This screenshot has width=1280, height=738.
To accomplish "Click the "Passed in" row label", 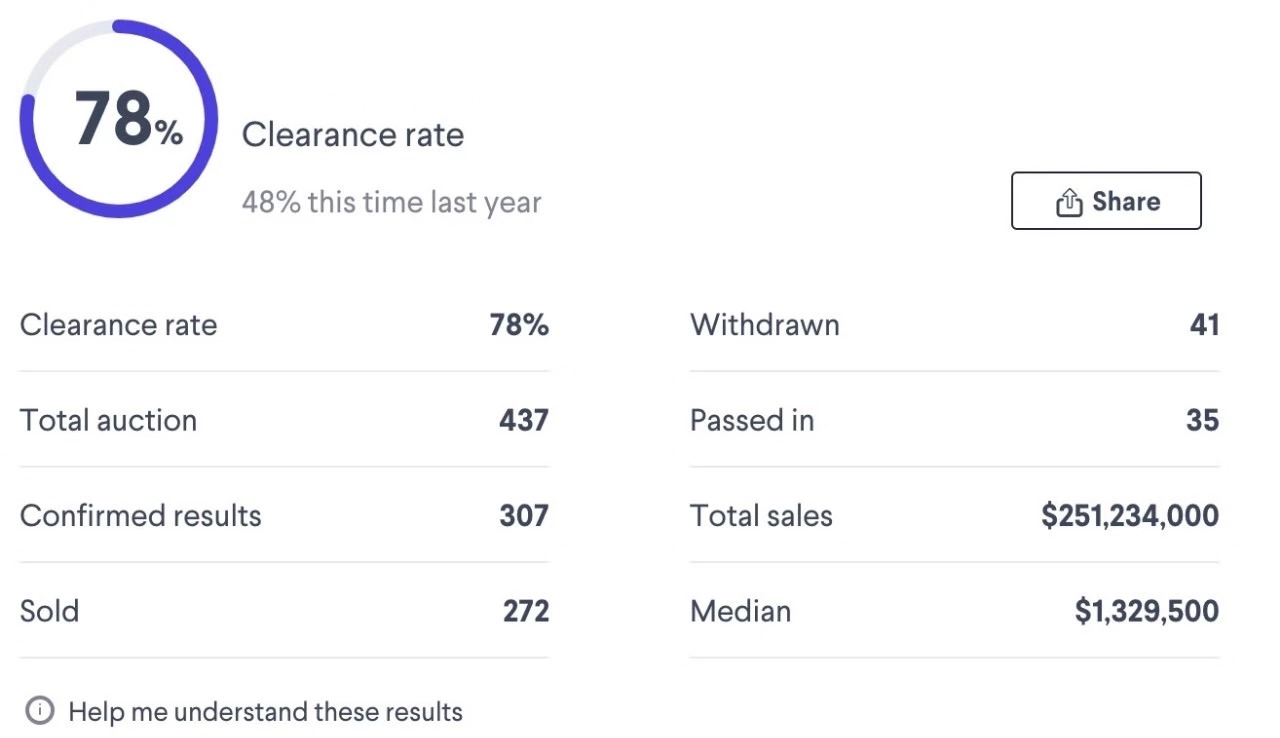I will [752, 420].
